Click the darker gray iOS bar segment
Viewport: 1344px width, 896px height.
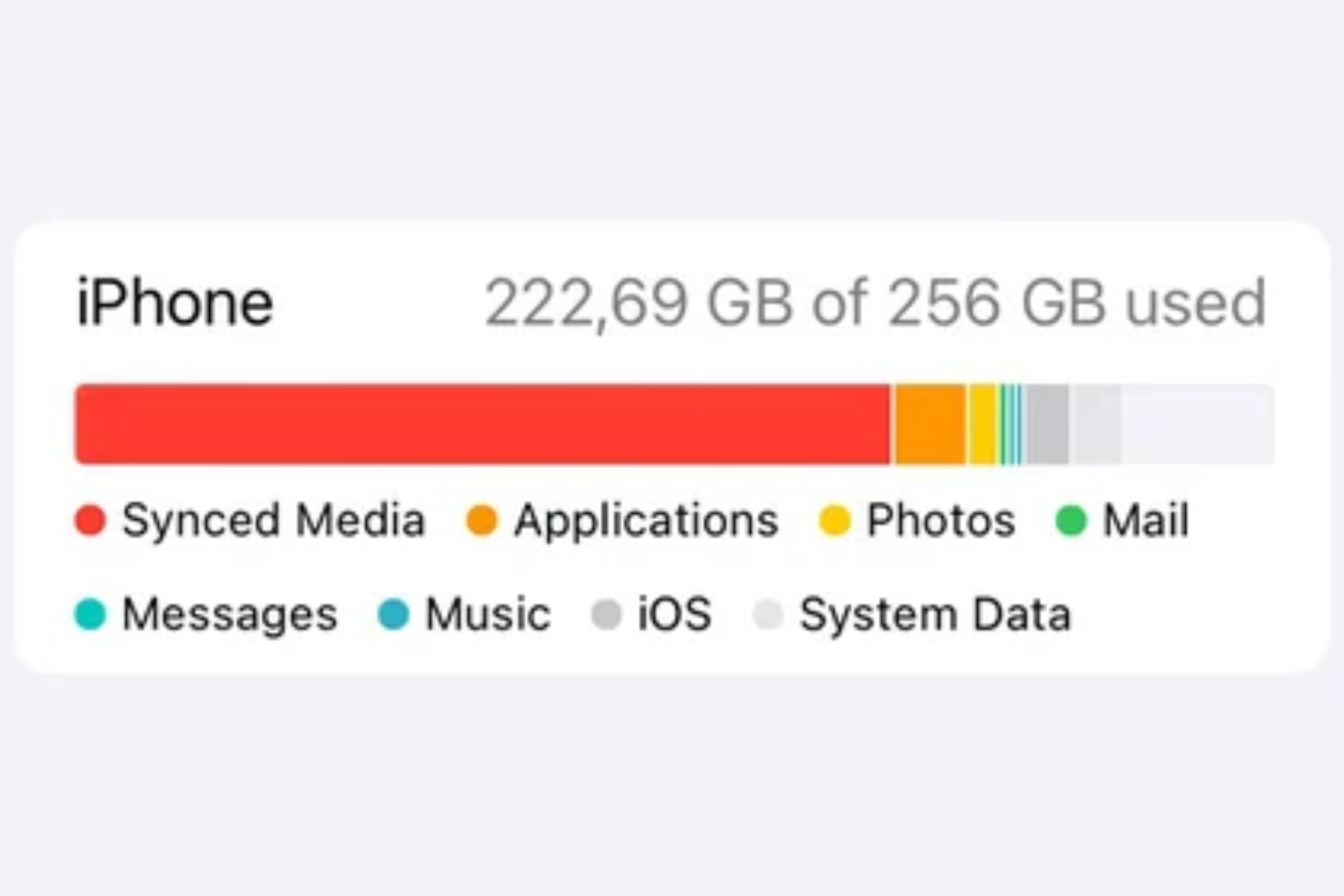coord(1048,424)
